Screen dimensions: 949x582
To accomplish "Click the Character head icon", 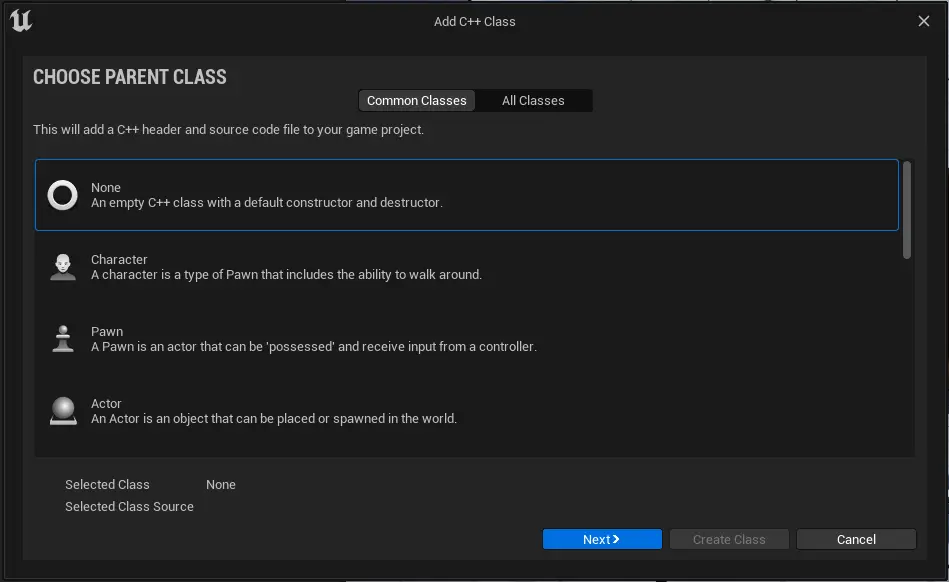I will [63, 267].
